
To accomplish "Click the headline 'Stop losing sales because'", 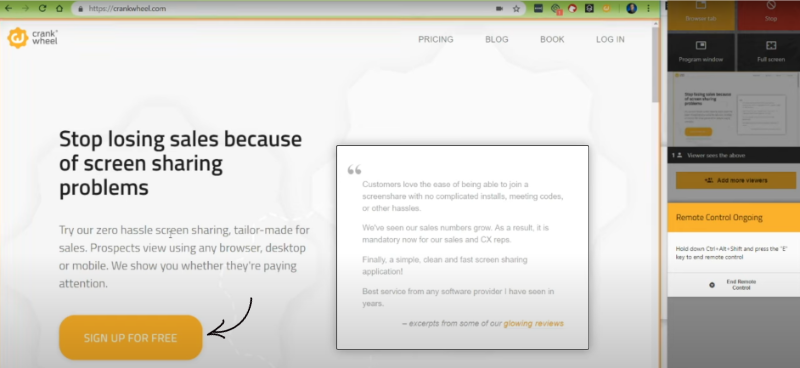I will click(181, 139).
